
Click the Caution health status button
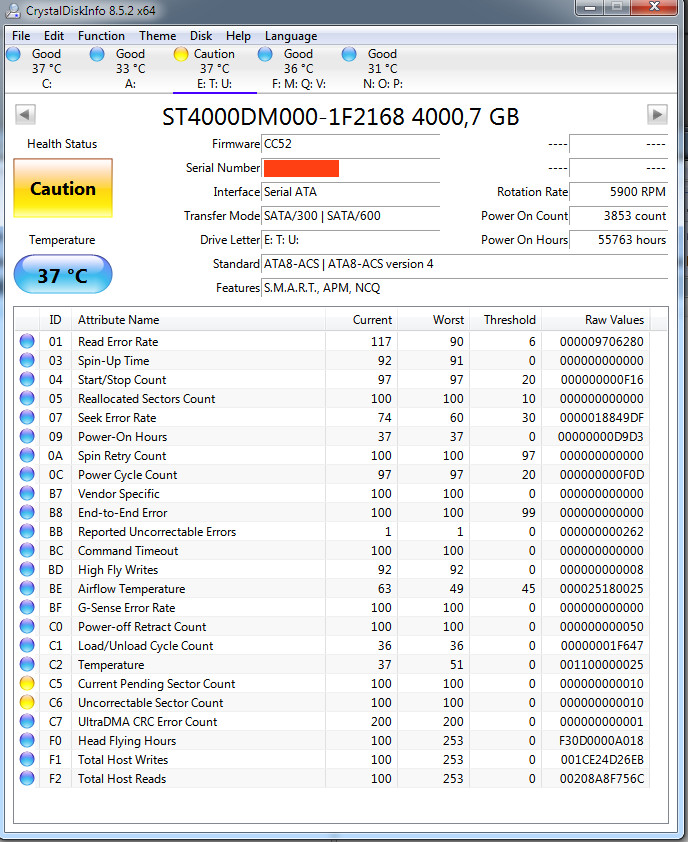point(63,188)
